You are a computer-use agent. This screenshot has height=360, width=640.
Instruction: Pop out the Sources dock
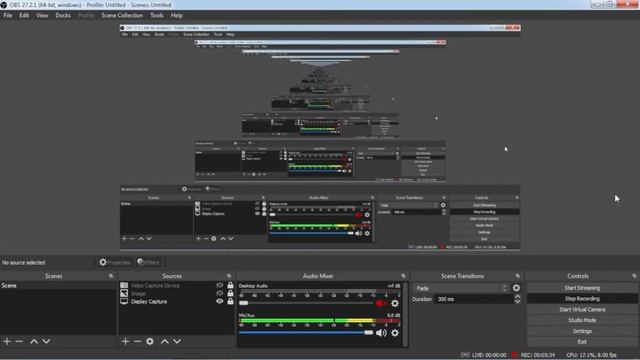click(229, 276)
